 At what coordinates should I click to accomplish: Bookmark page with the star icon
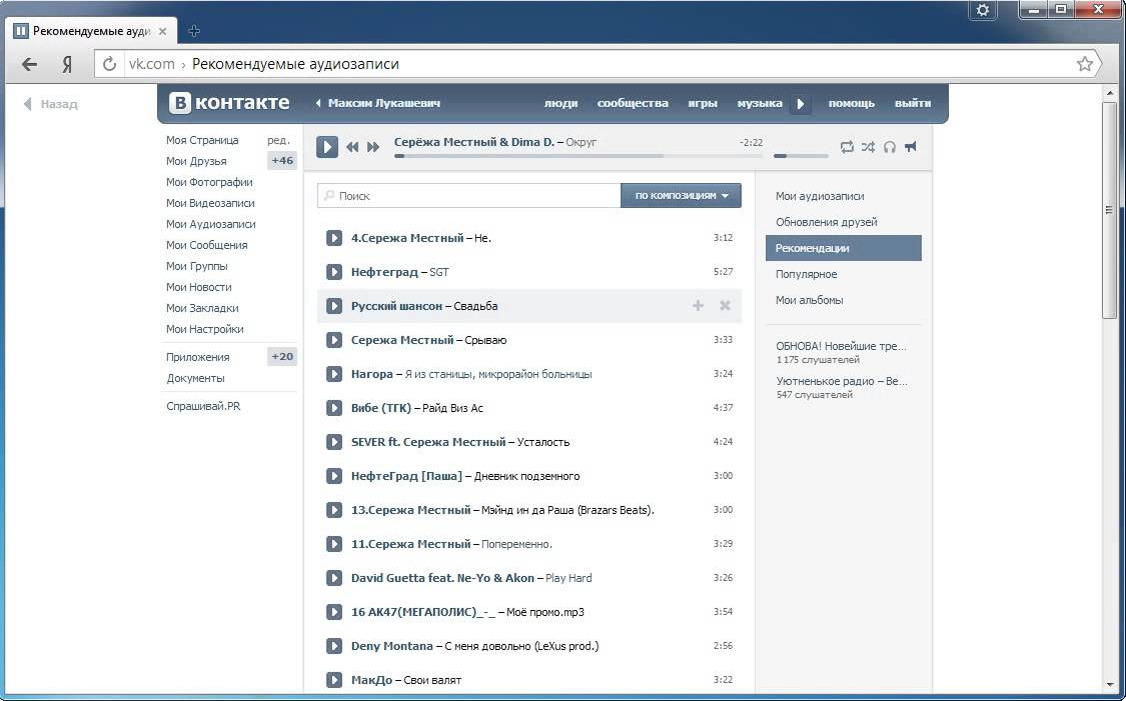tap(1084, 64)
